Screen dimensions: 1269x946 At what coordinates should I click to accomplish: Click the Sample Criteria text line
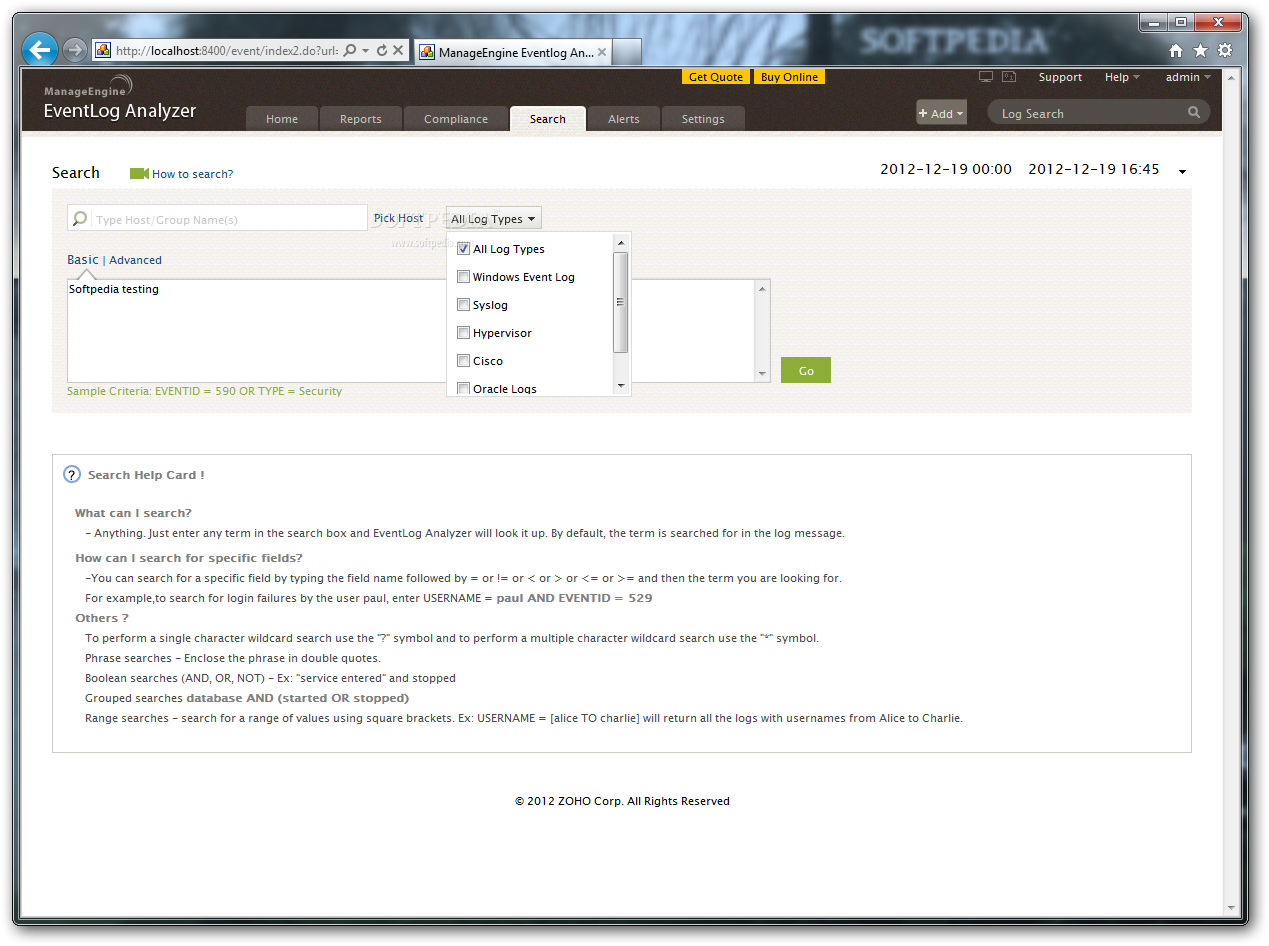[x=204, y=391]
